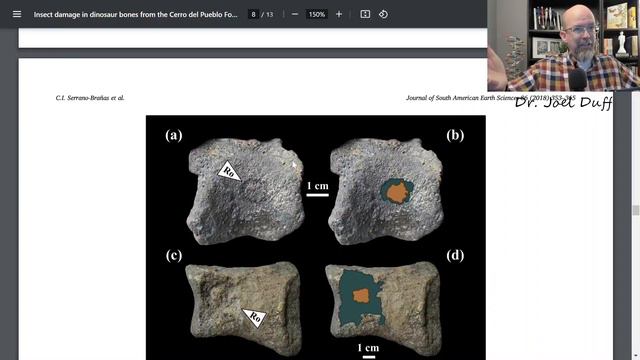Click figure panel (a) bone image
The height and width of the screenshot is (360, 640).
(245, 191)
